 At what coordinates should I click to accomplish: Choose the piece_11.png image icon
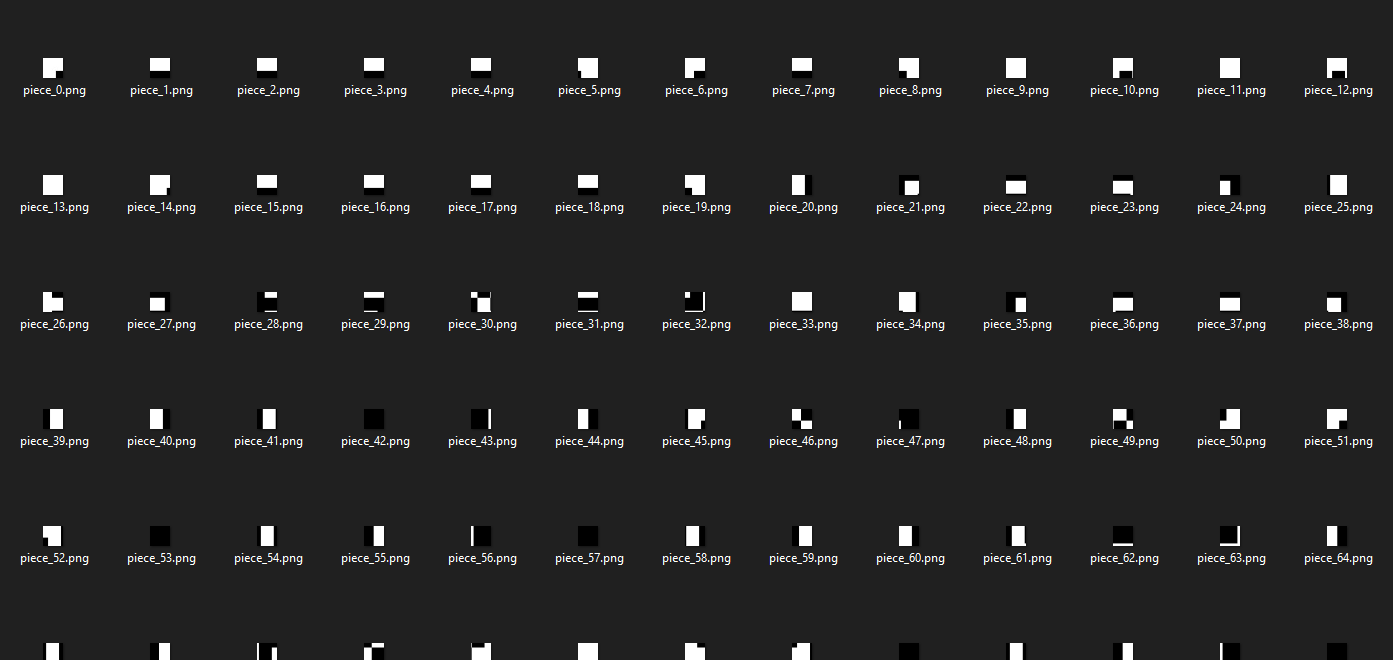1231,68
